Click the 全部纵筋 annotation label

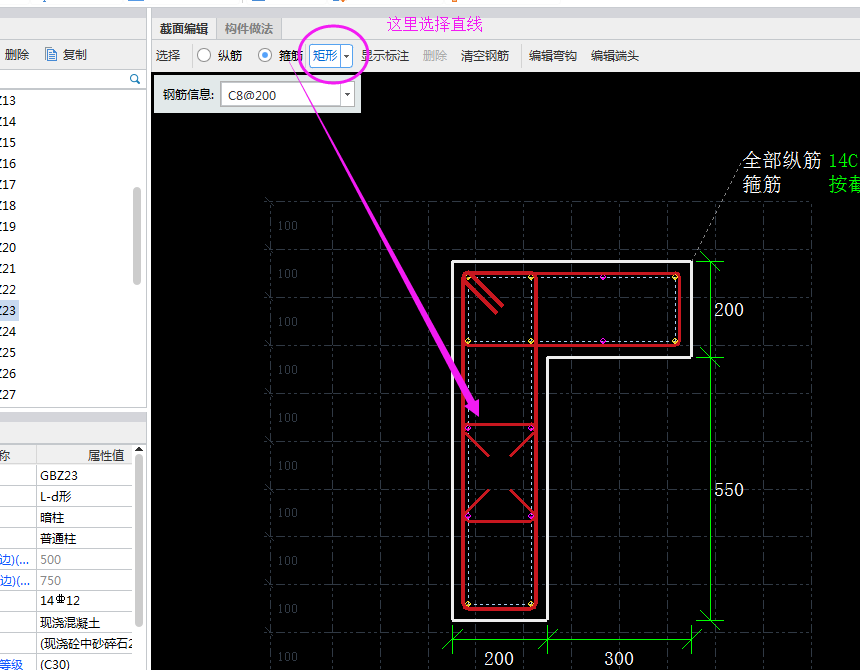coord(782,160)
